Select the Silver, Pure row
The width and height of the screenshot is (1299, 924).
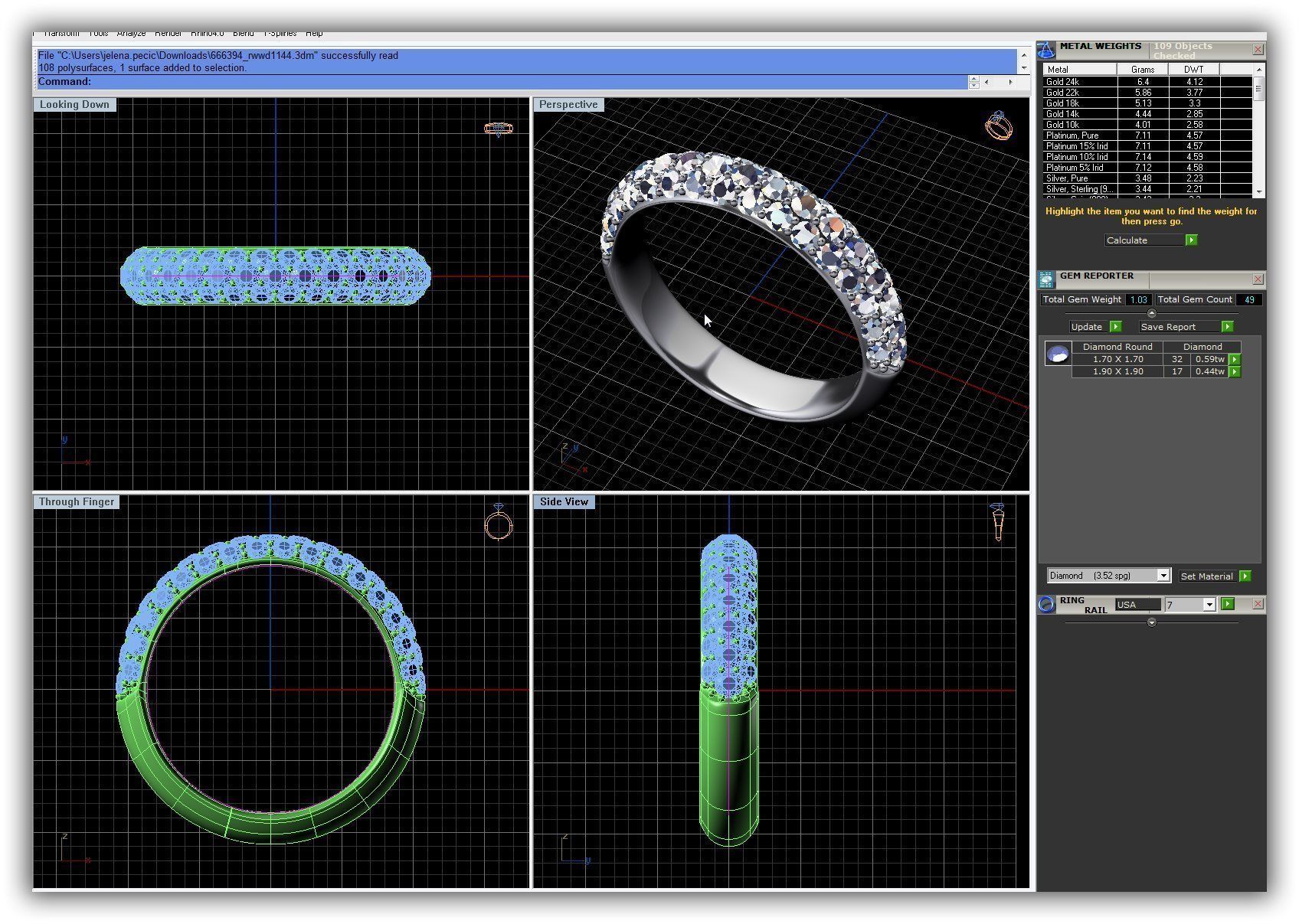tap(1147, 178)
